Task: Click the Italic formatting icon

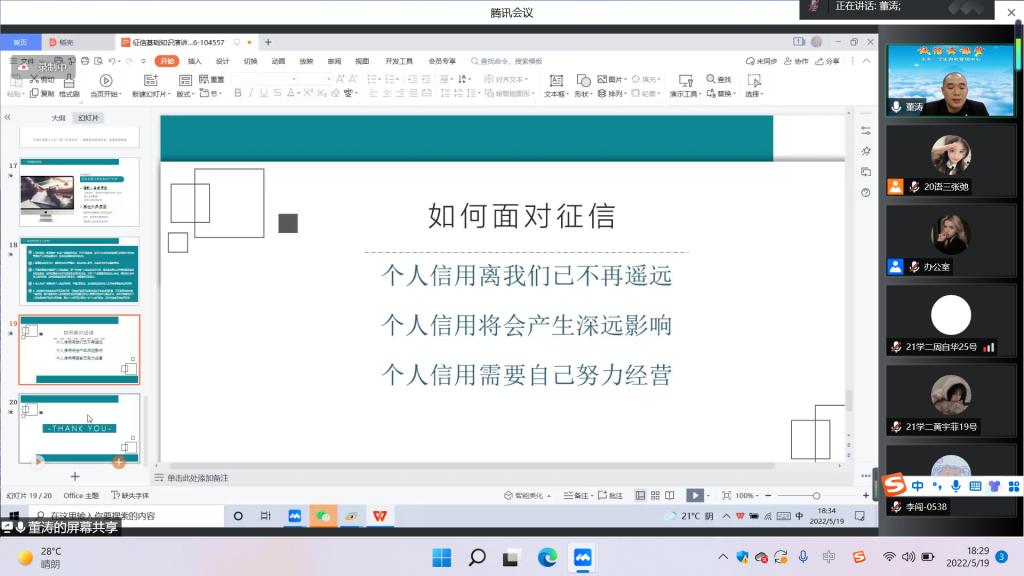Action: tap(251, 93)
